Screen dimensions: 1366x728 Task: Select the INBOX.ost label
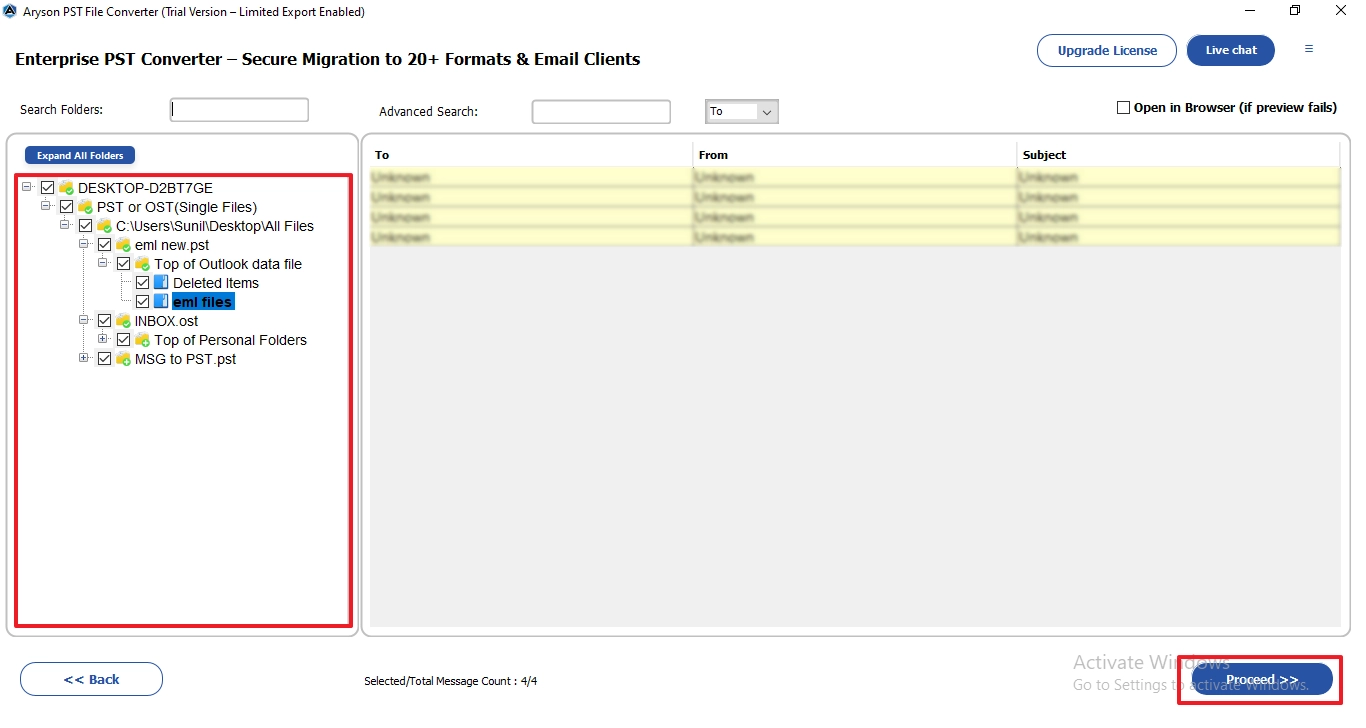167,321
